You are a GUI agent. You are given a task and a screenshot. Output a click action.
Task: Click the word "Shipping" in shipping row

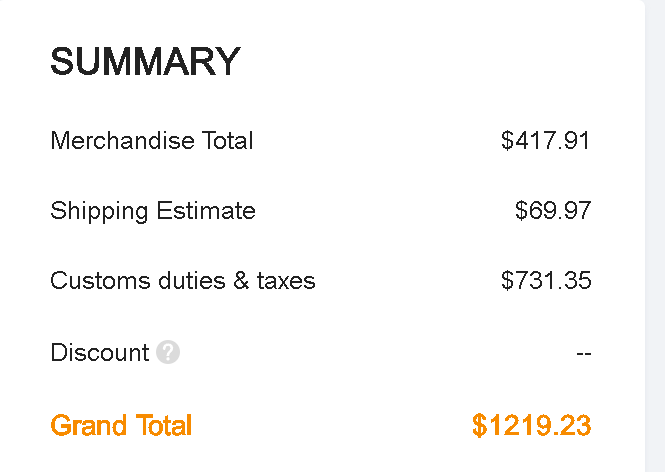(99, 211)
